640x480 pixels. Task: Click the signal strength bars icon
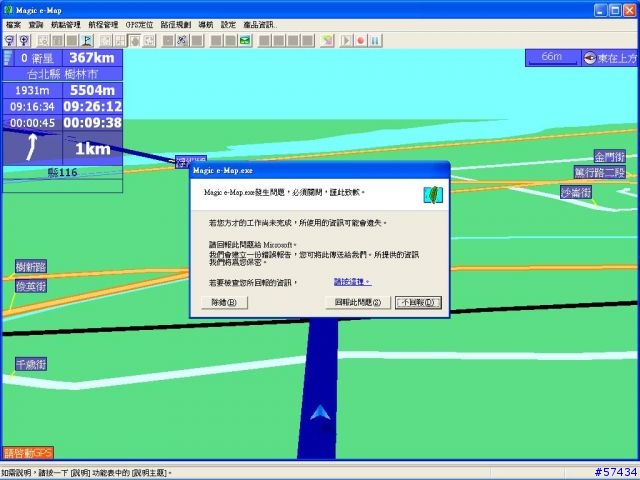8,58
